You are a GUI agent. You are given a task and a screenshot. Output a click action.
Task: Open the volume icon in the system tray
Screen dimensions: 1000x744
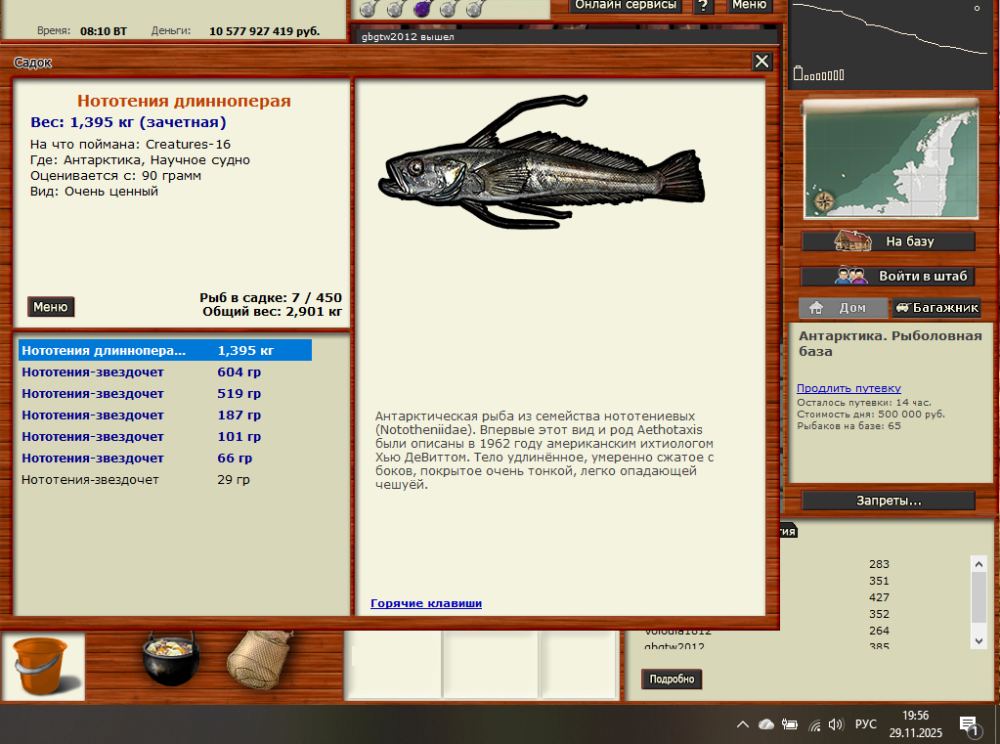click(x=836, y=723)
